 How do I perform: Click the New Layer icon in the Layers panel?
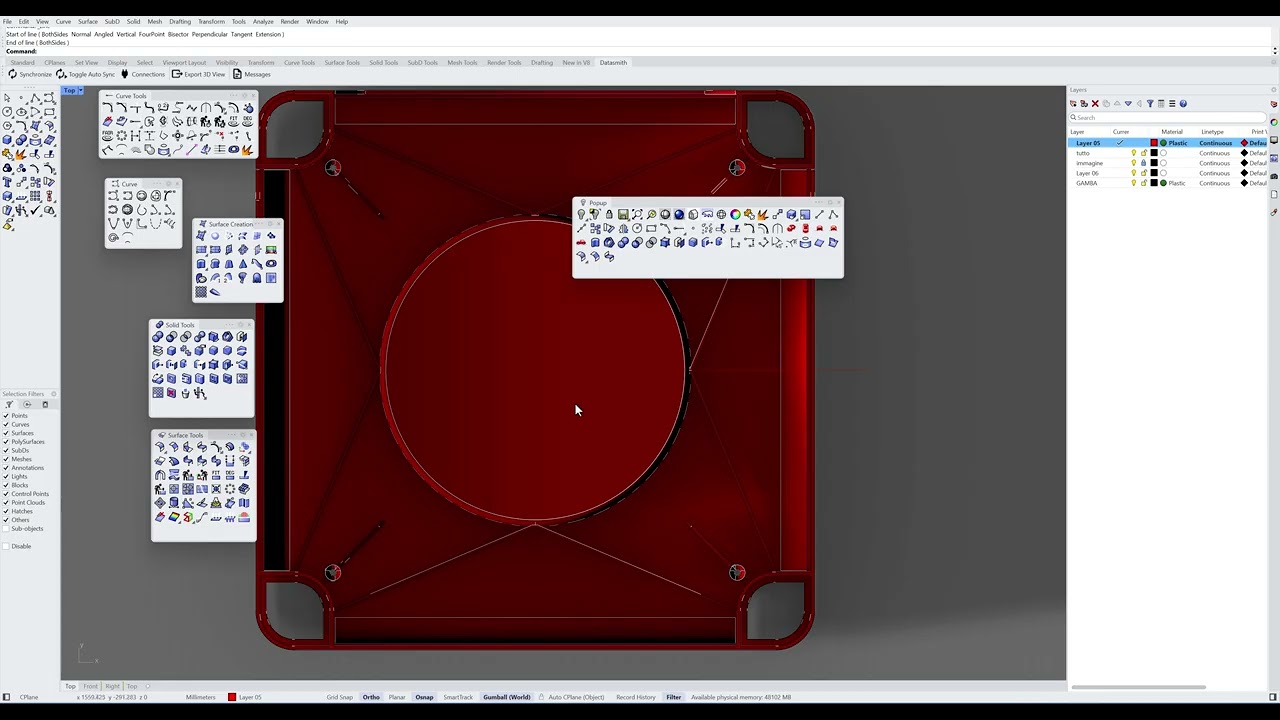pos(1073,103)
